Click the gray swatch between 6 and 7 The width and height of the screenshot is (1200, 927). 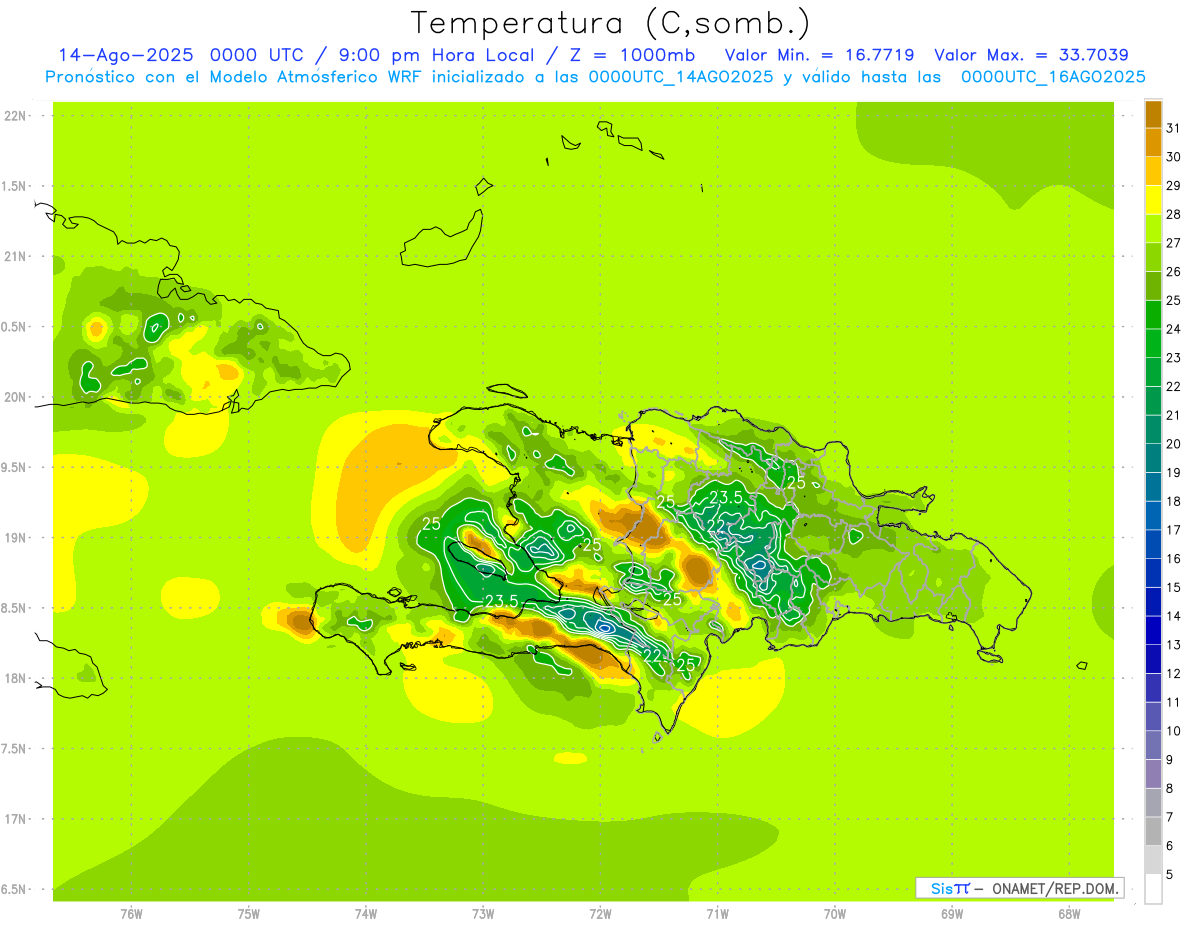pyautogui.click(x=1153, y=832)
